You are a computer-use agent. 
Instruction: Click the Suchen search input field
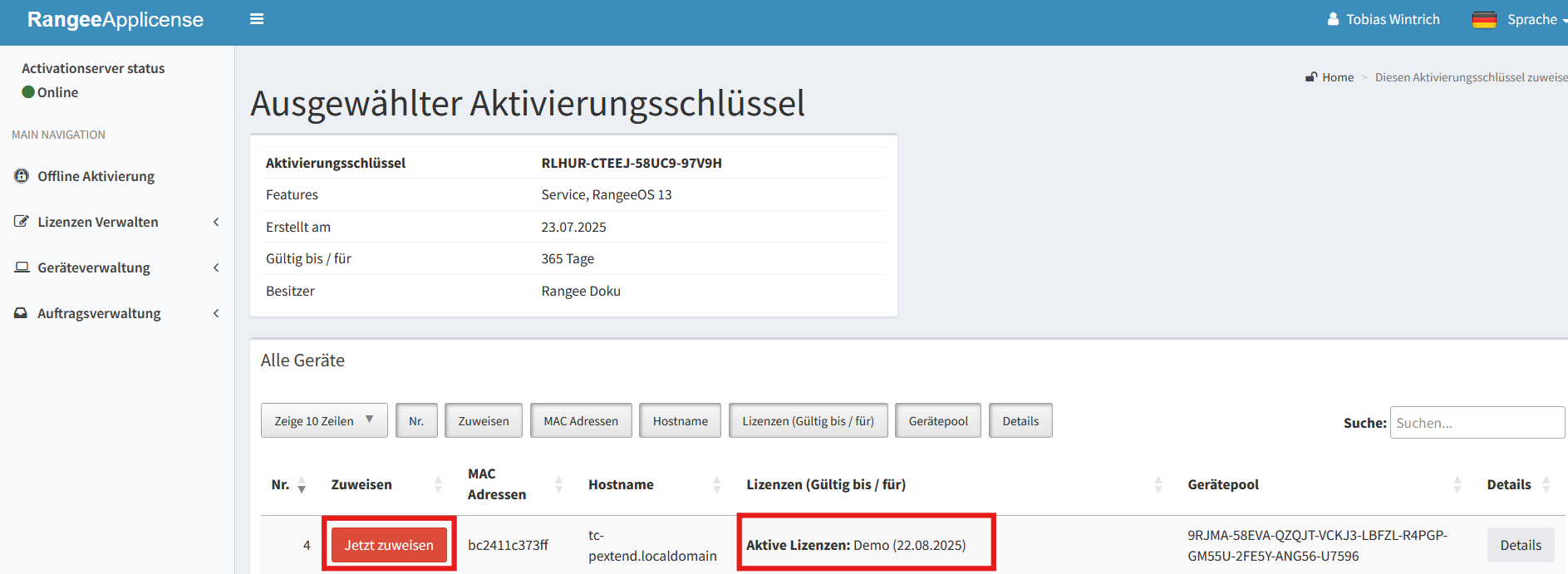1477,423
